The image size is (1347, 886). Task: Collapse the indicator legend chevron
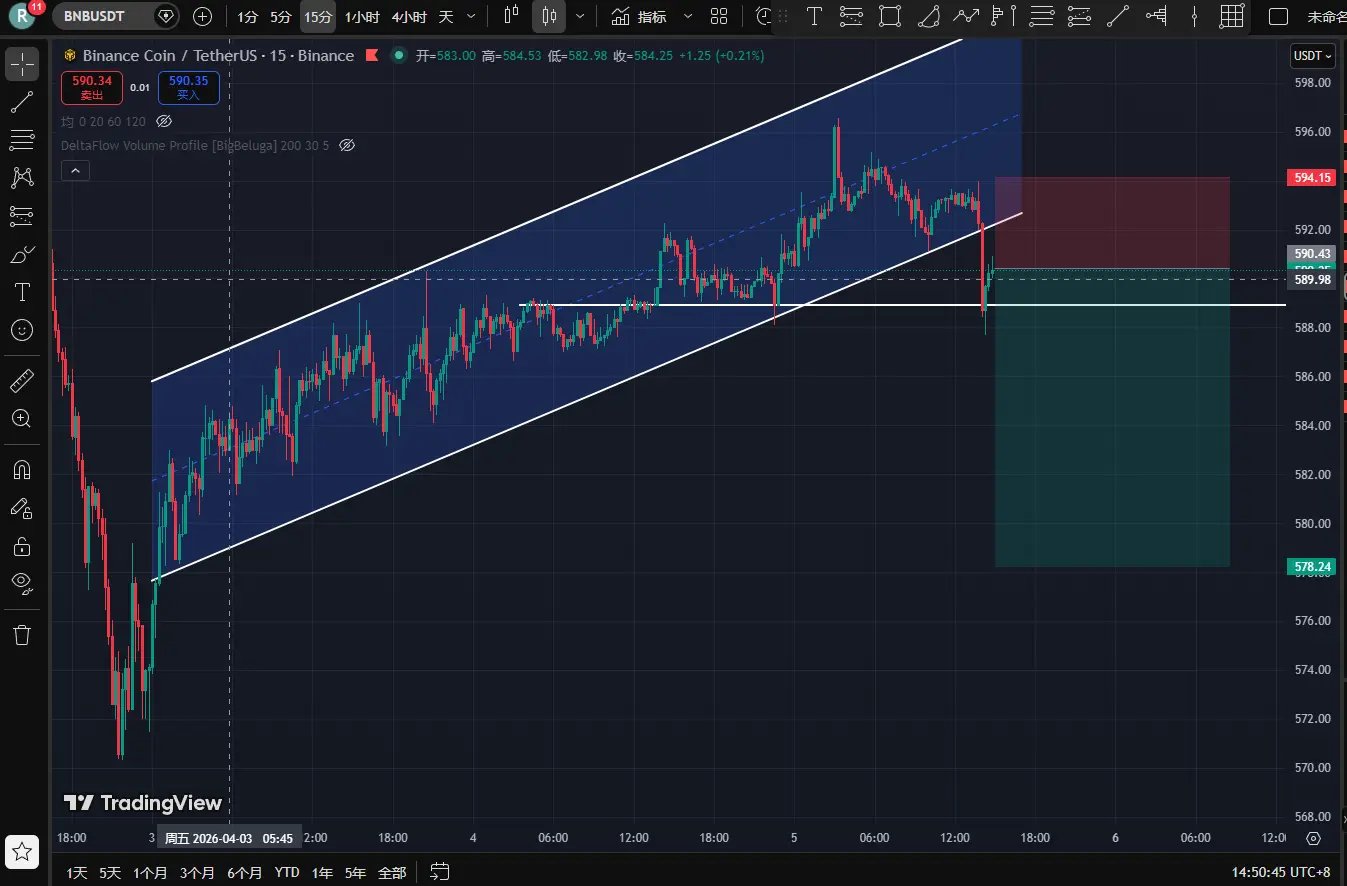75,171
